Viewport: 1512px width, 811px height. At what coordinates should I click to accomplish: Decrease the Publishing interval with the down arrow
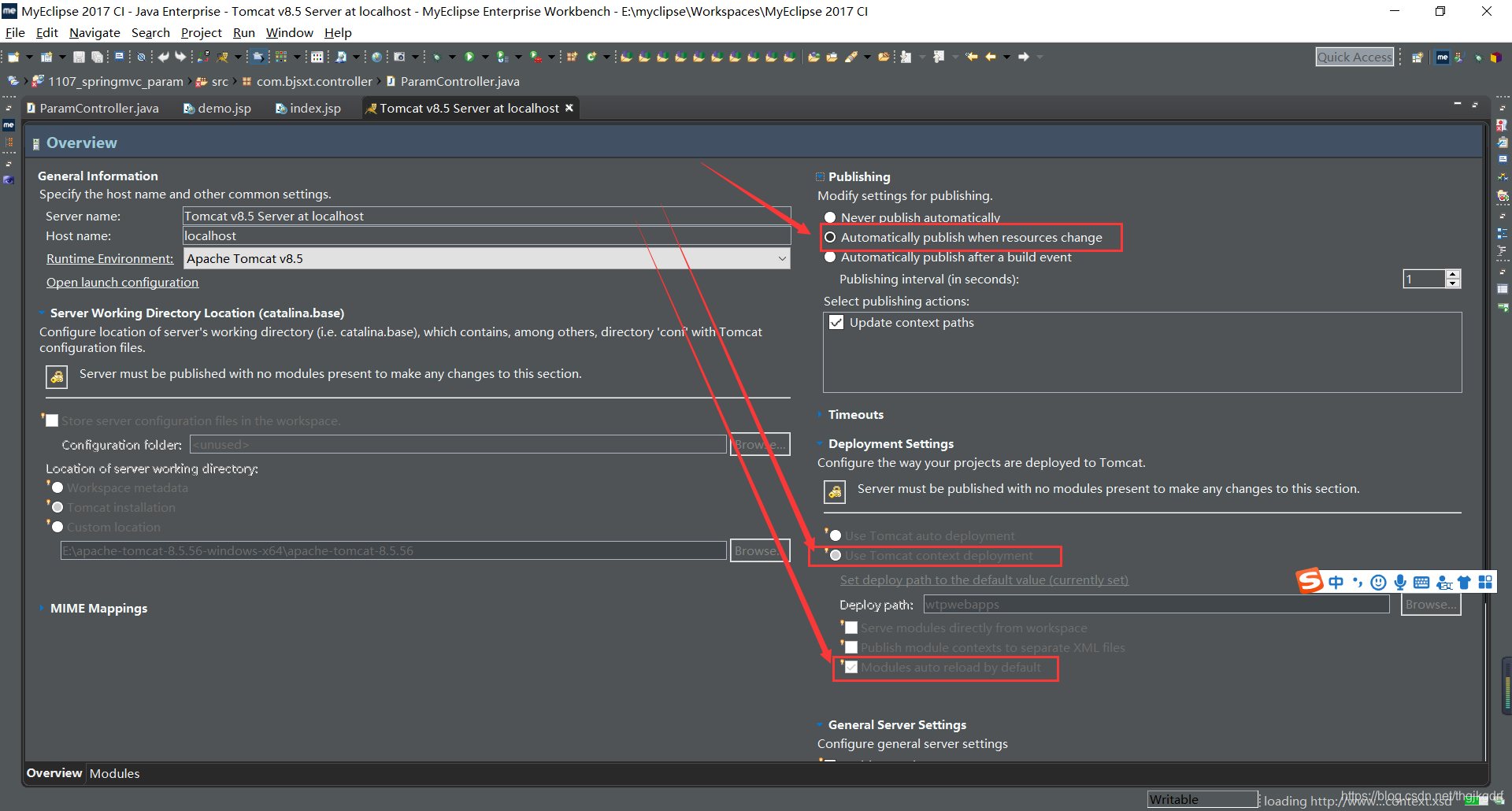pyautogui.click(x=1453, y=283)
